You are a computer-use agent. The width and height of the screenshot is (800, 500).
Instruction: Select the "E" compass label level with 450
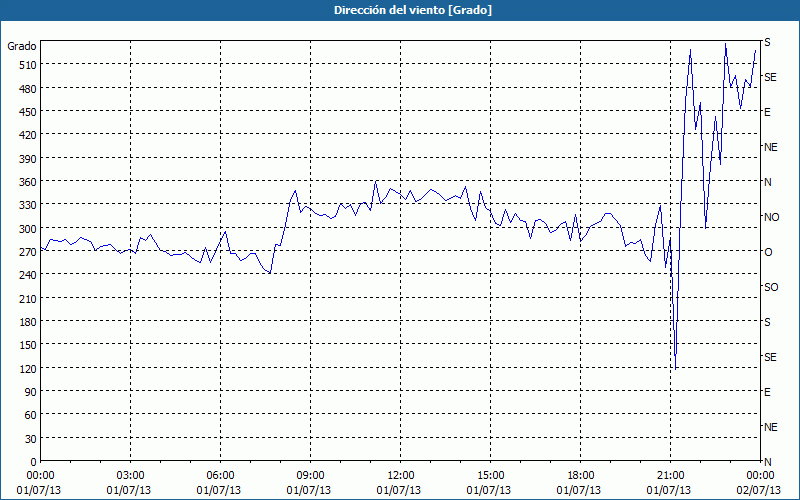click(767, 112)
